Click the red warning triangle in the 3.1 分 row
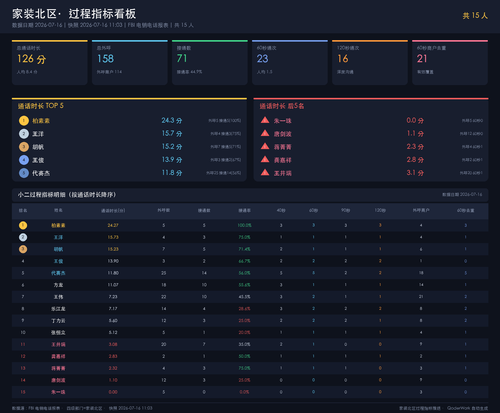 click(265, 172)
